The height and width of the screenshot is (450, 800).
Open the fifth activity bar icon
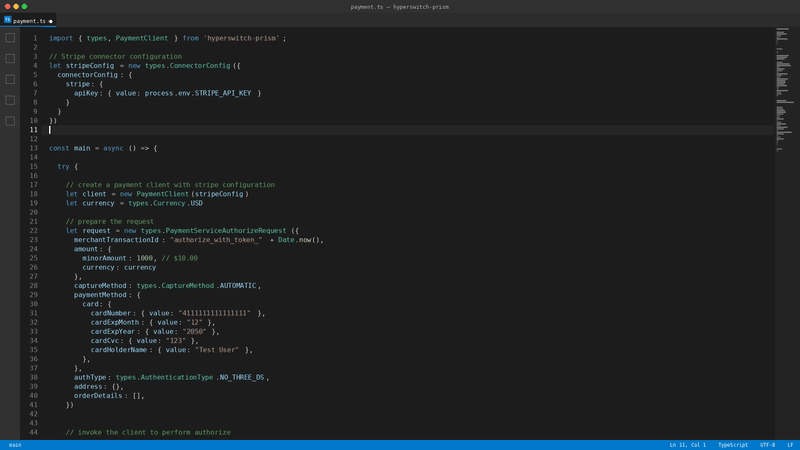tap(10, 121)
